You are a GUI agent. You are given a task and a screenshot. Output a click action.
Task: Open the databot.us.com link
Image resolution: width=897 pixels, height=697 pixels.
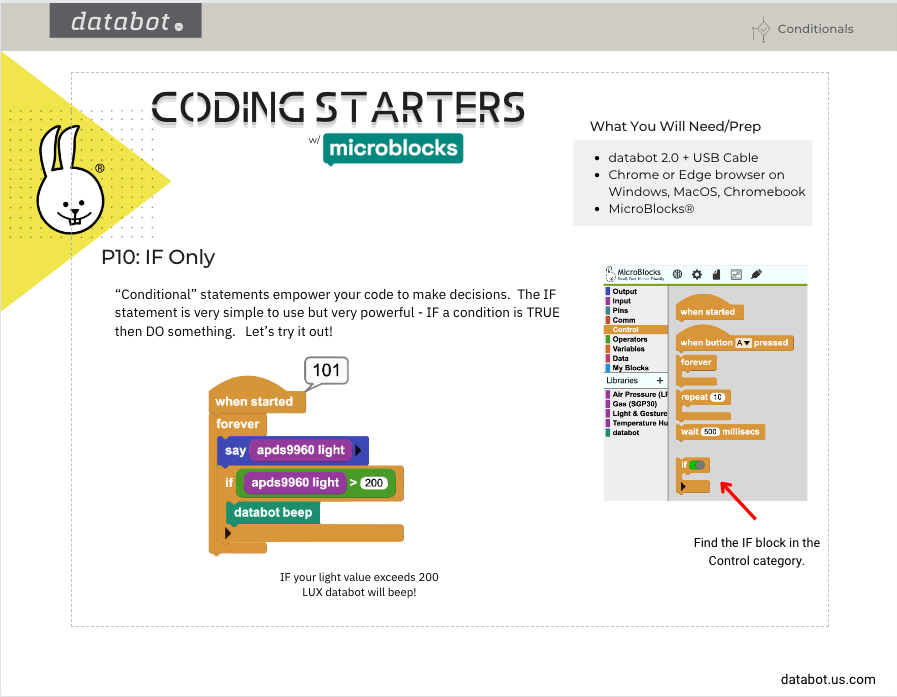[x=828, y=679]
